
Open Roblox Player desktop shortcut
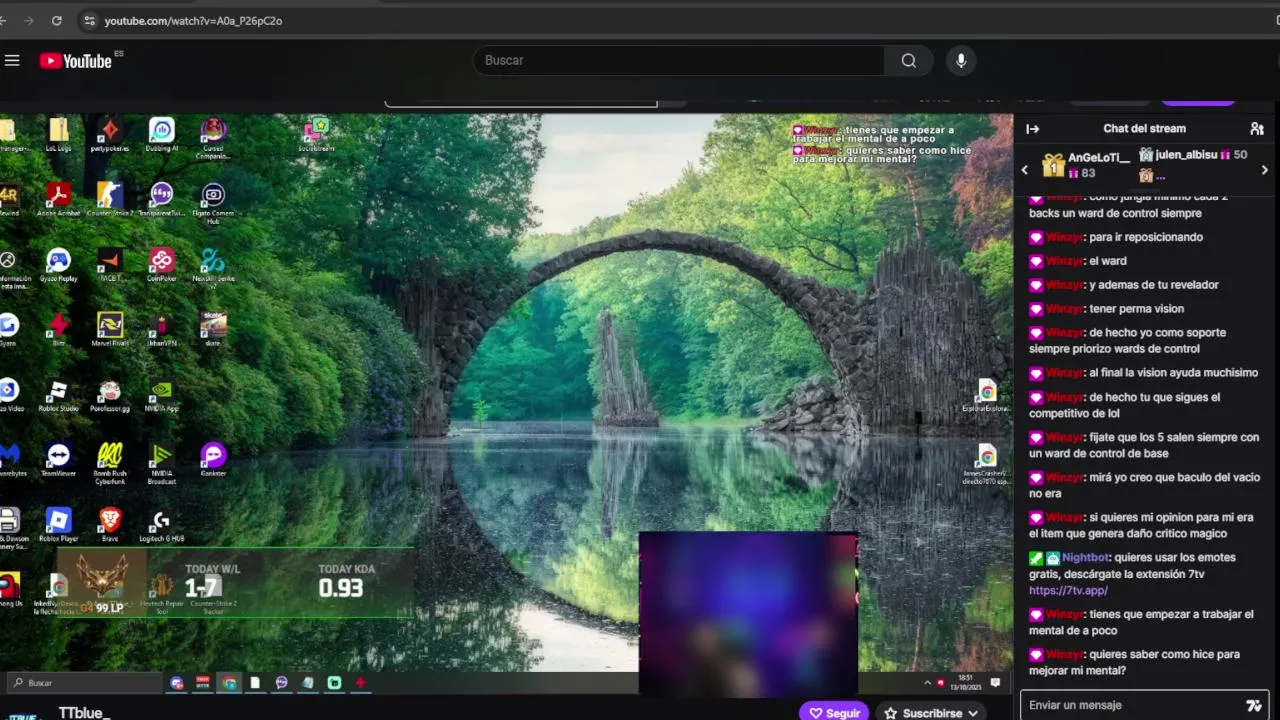point(59,526)
